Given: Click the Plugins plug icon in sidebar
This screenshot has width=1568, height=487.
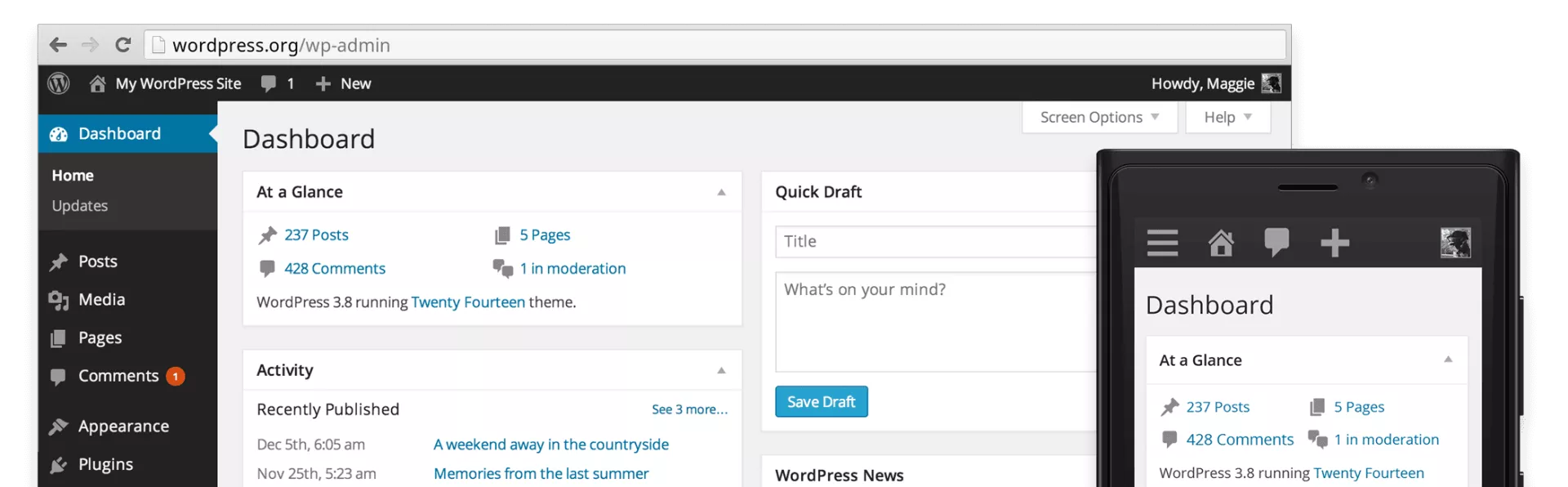Looking at the screenshot, I should 58,465.
